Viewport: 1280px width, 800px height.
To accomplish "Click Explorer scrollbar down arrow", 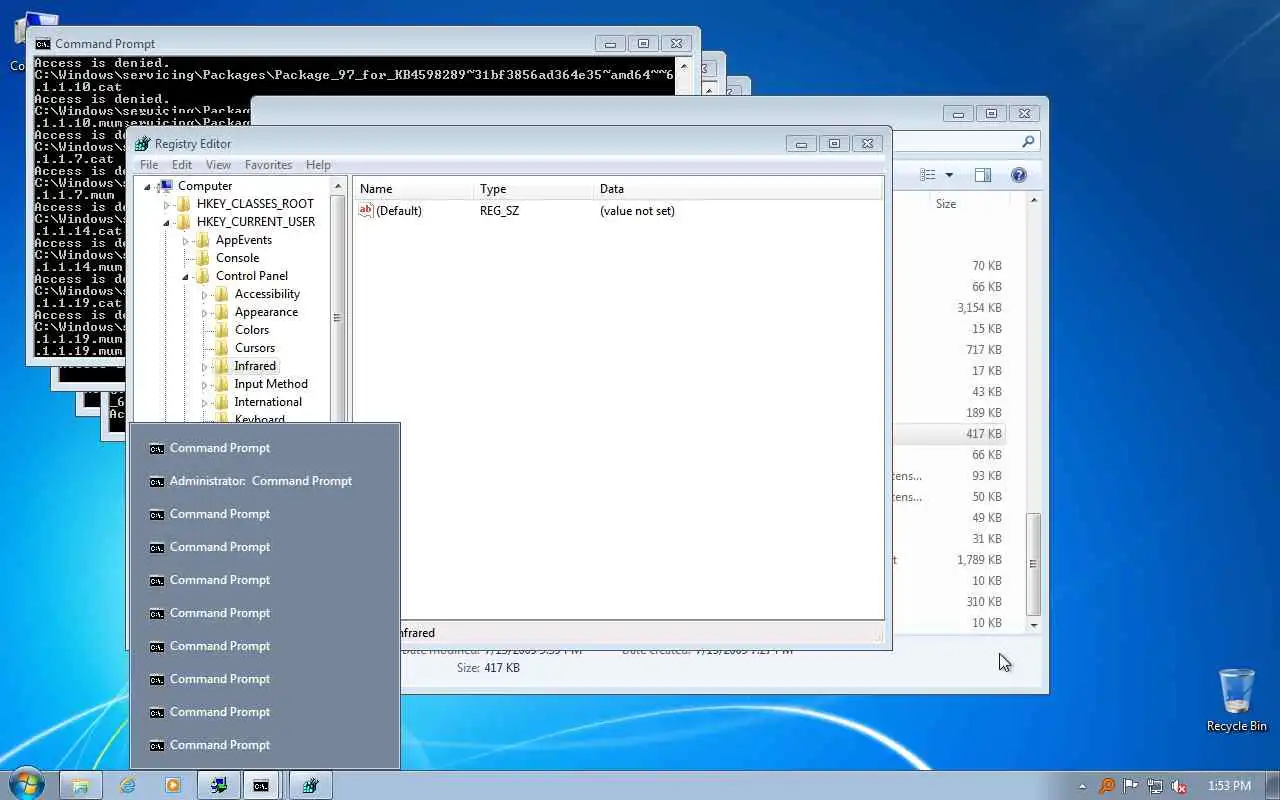I will 1034,625.
